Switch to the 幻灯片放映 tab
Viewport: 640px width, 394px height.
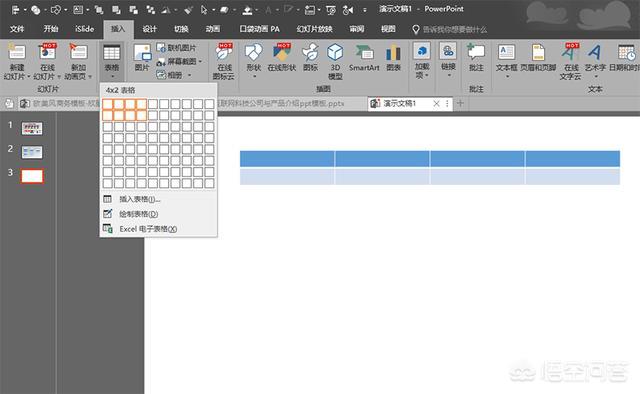[314, 29]
